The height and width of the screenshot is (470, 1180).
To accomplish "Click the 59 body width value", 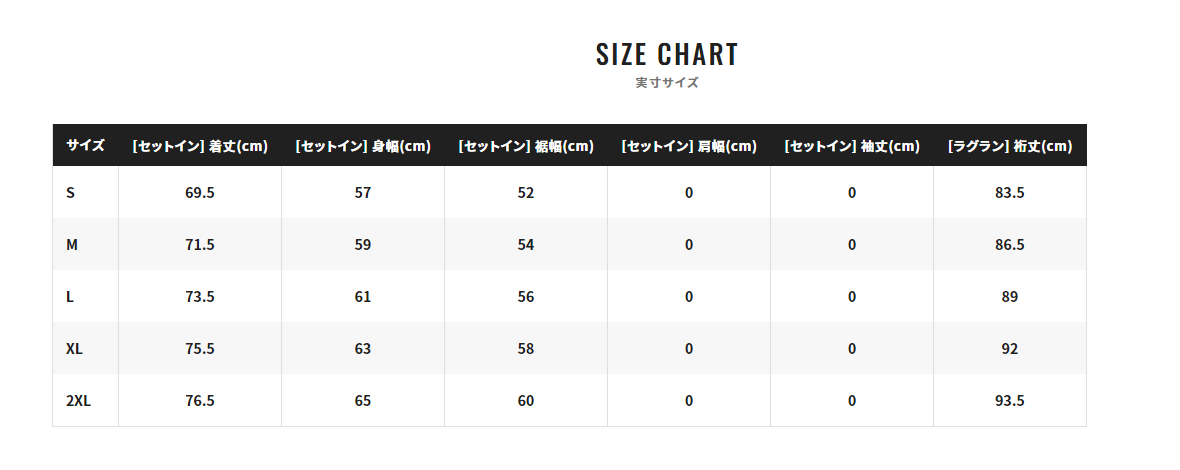I will [x=363, y=245].
